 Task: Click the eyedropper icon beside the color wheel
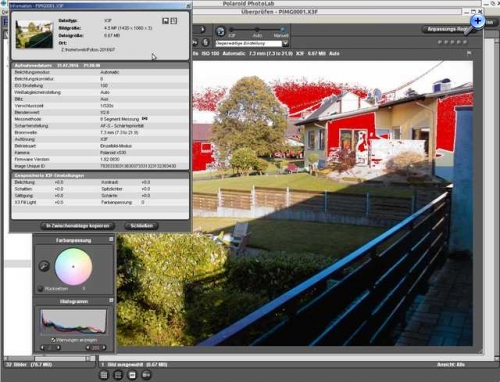pyautogui.click(x=44, y=266)
